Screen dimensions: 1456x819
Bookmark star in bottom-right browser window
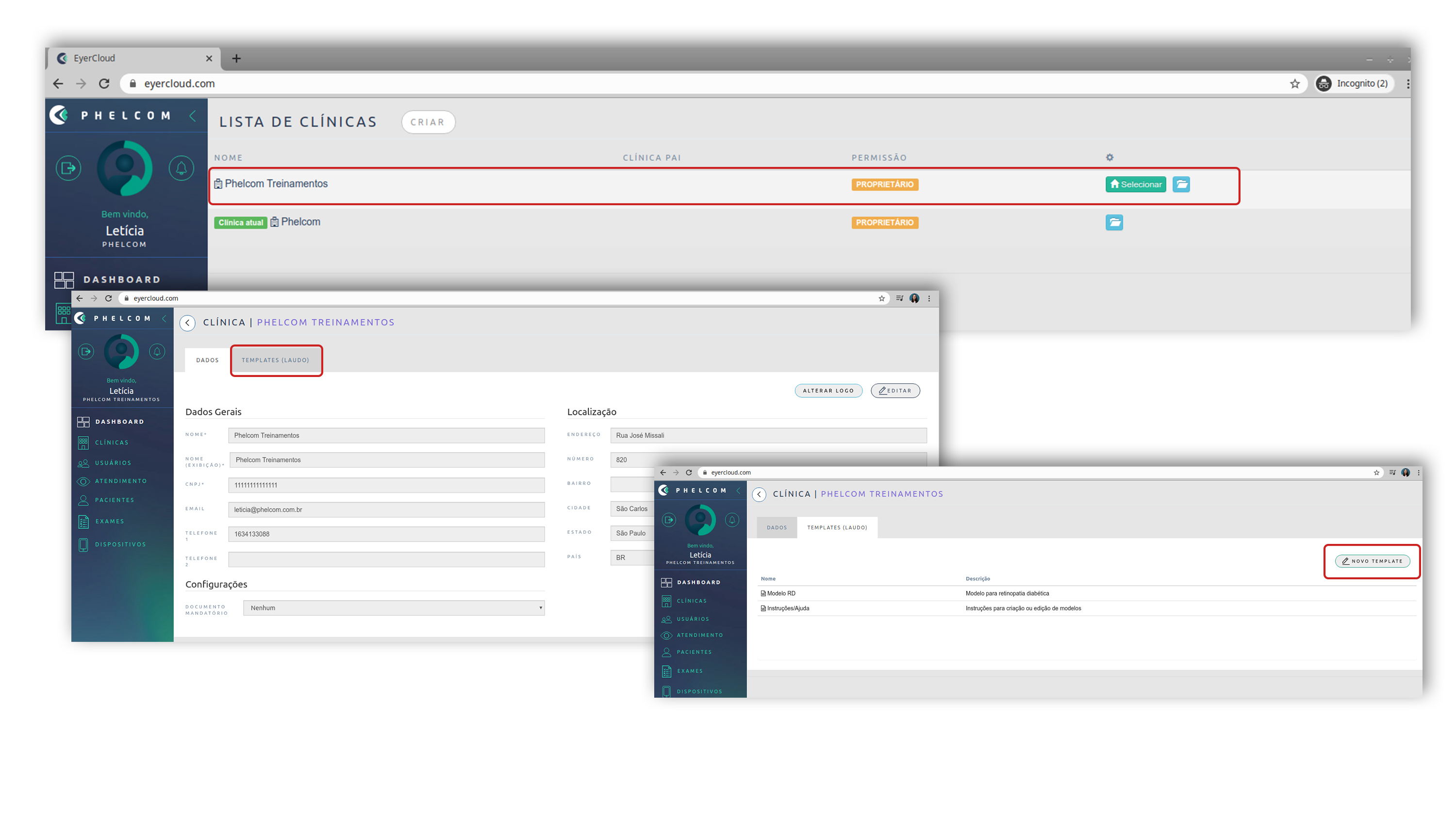(1377, 473)
